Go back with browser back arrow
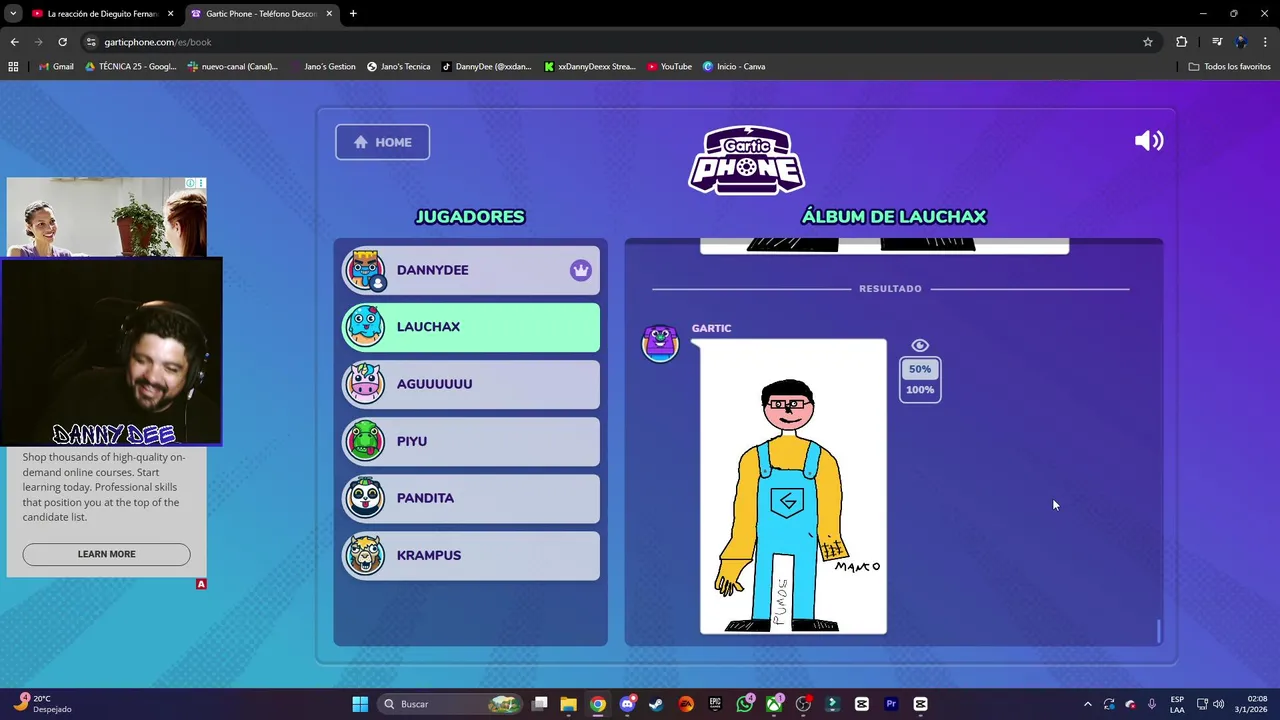Image resolution: width=1280 pixels, height=720 pixels. coord(14,42)
